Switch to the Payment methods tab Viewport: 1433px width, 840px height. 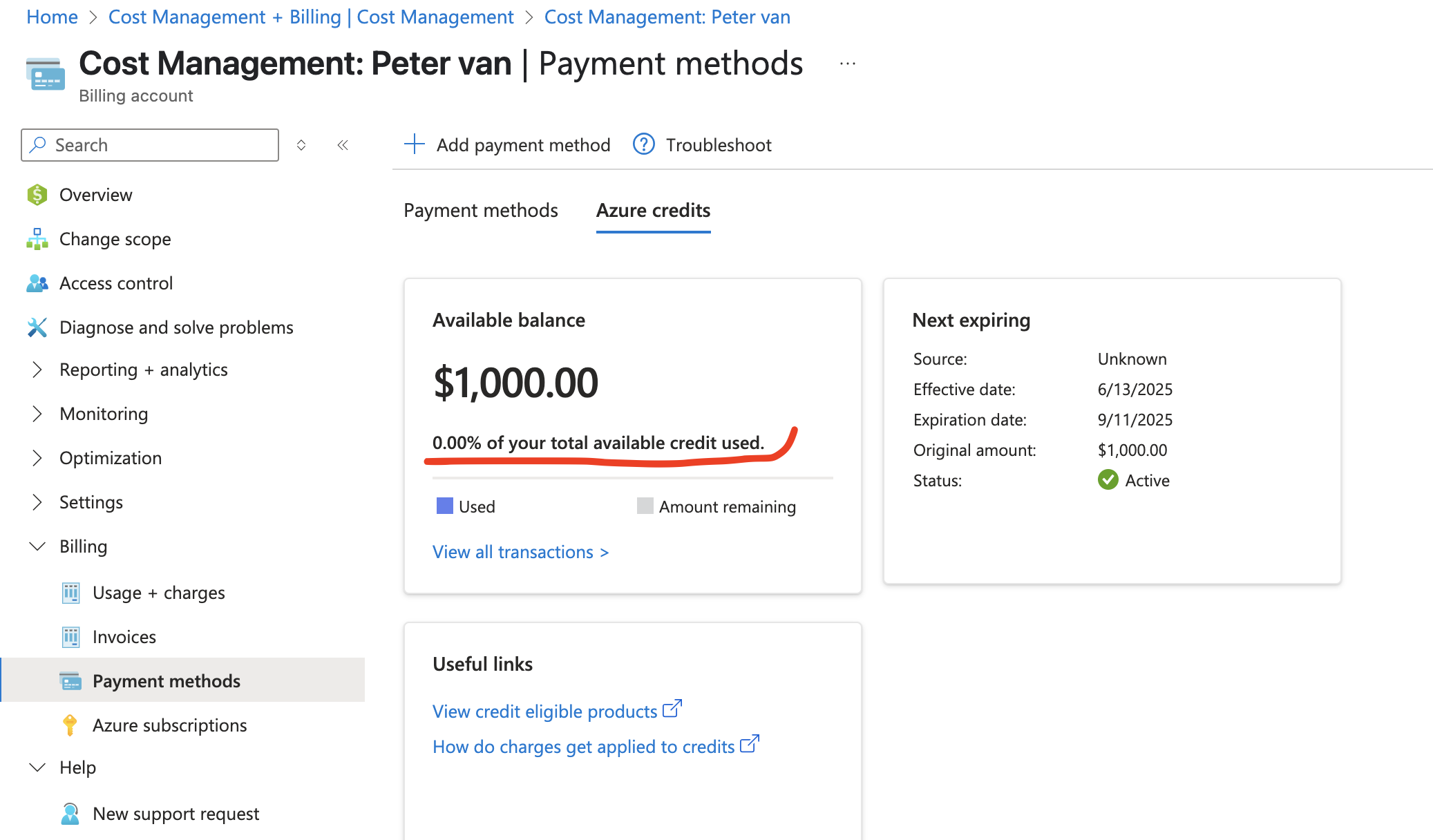pos(481,210)
